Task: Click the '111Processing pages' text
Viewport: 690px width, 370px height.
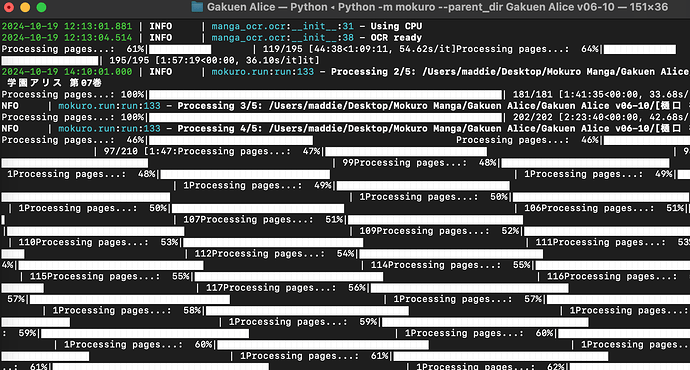Action: (x=600, y=242)
